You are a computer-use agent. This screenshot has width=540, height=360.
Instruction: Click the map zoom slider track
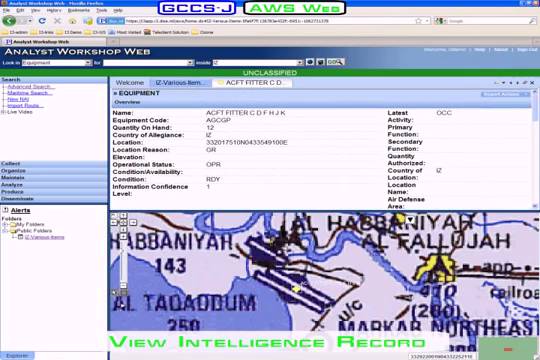point(123,261)
